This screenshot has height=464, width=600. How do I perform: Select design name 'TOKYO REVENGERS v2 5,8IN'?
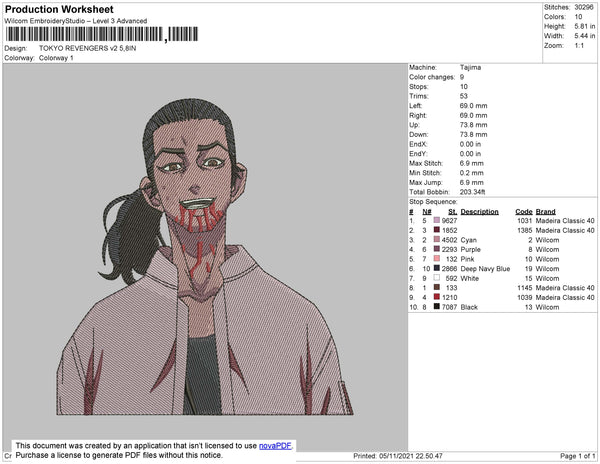pos(88,48)
